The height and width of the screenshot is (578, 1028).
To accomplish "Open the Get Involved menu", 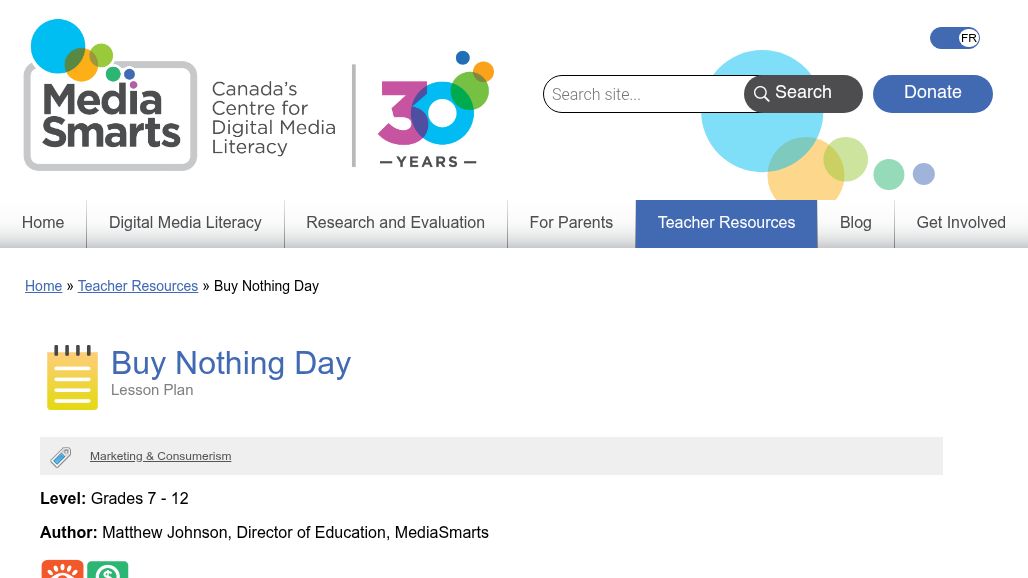I will click(961, 223).
